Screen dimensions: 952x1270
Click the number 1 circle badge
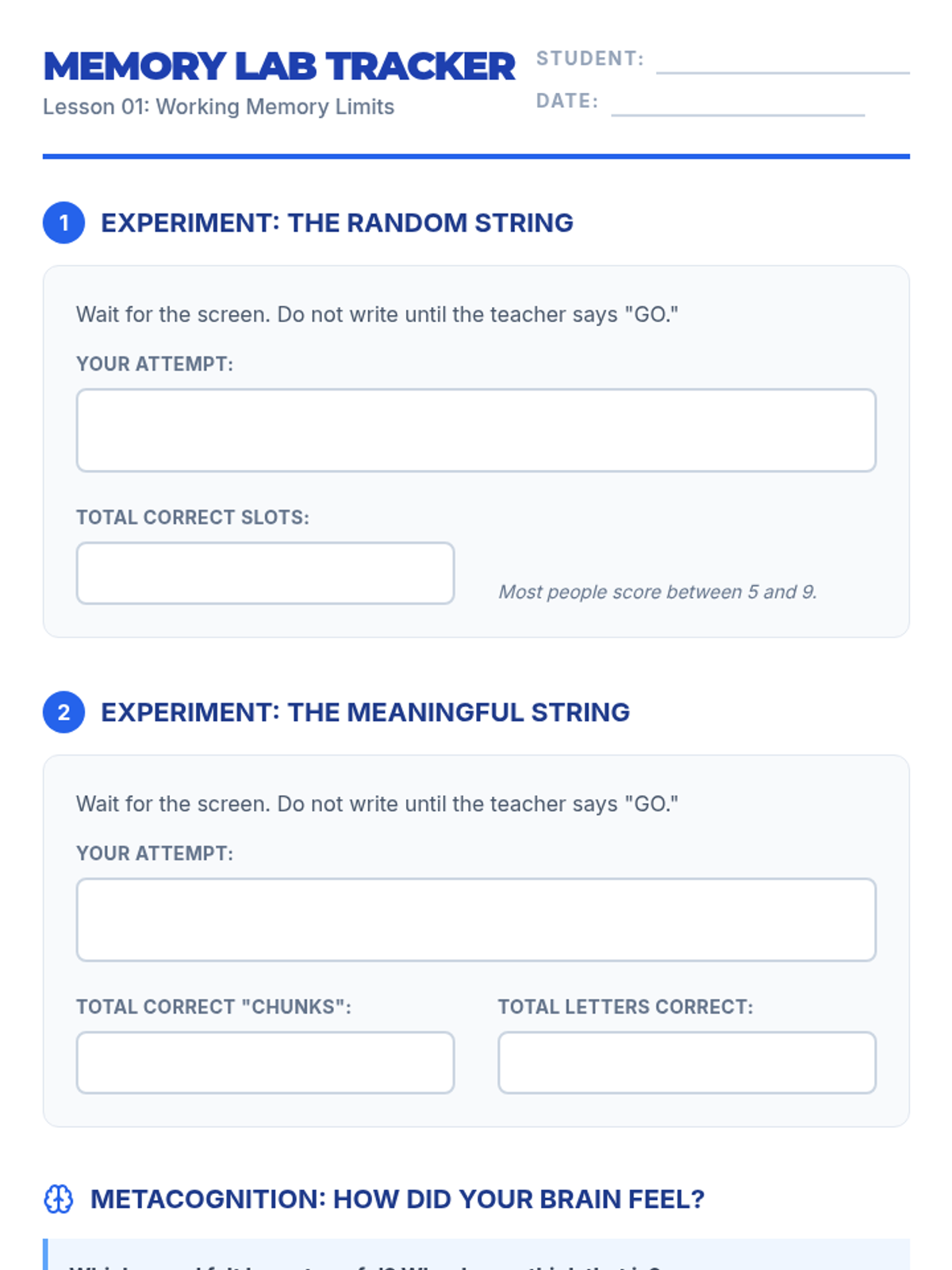coord(63,223)
